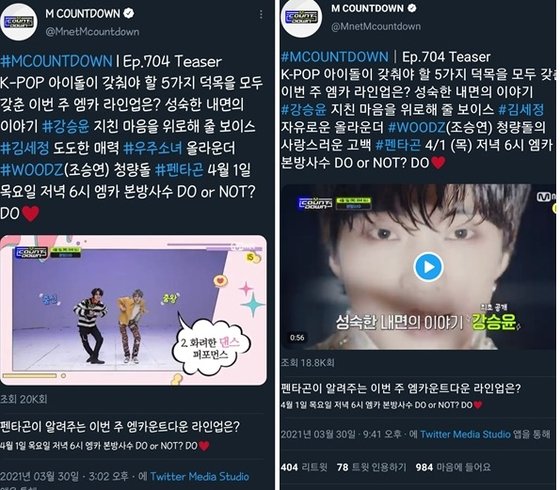The width and height of the screenshot is (560, 490).
Task: View the 984 마음에 들어요 likes list
Action: pyautogui.click(x=453, y=467)
